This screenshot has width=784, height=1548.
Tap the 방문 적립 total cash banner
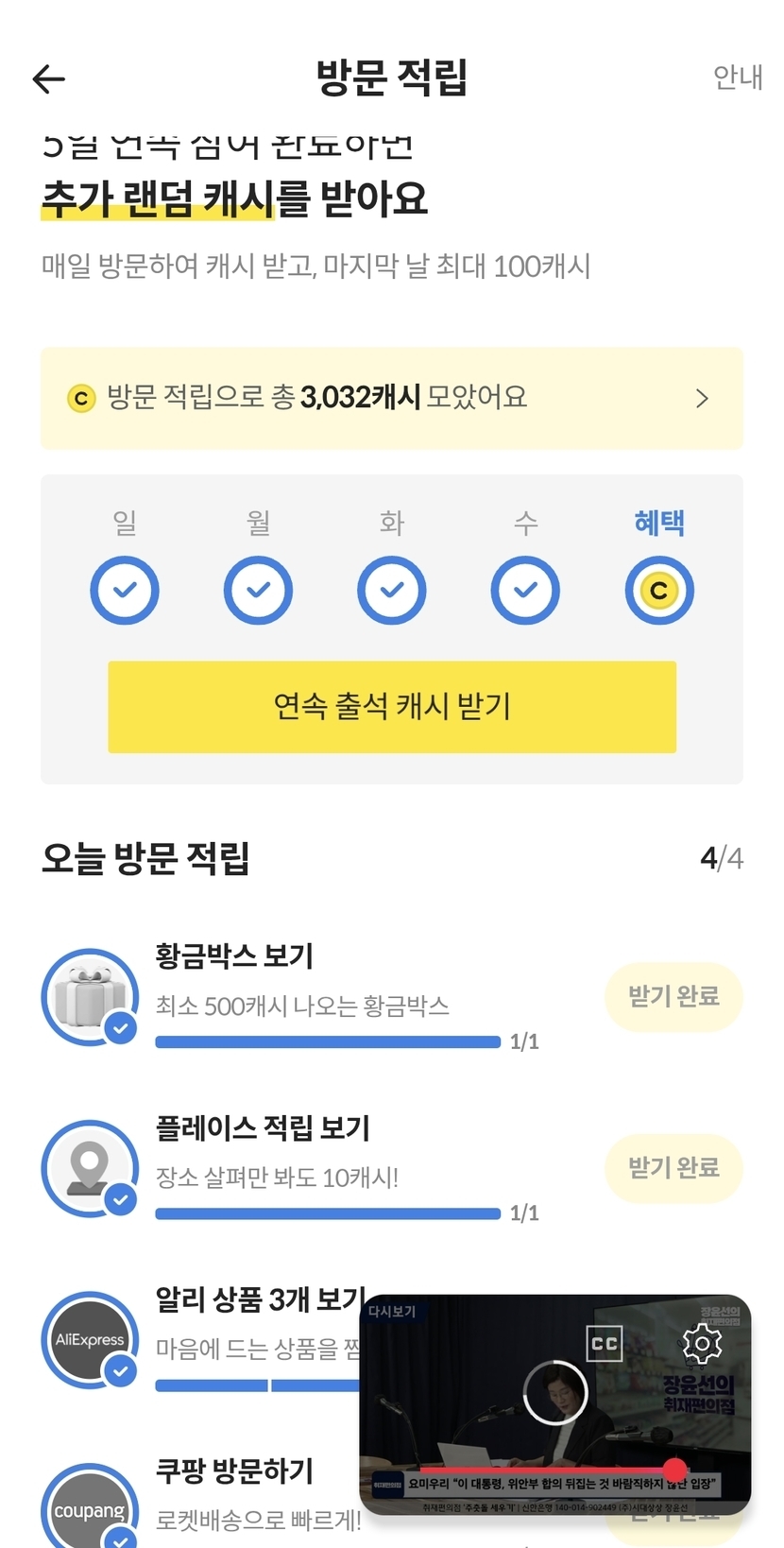[378, 399]
